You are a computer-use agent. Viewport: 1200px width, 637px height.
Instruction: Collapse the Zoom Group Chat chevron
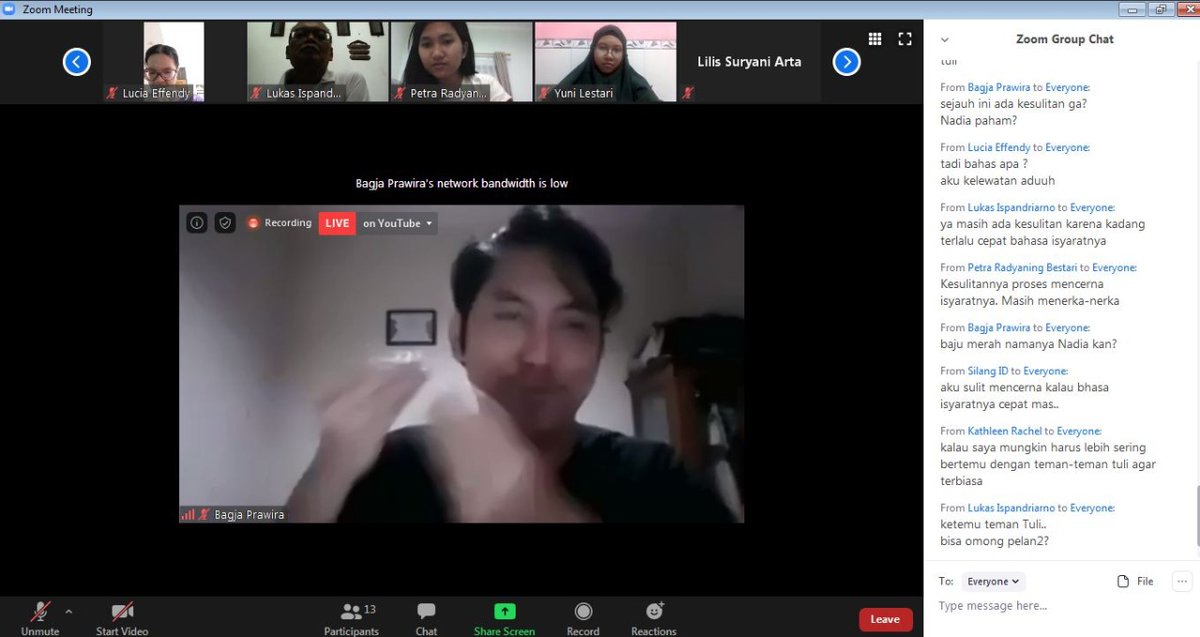tap(945, 40)
